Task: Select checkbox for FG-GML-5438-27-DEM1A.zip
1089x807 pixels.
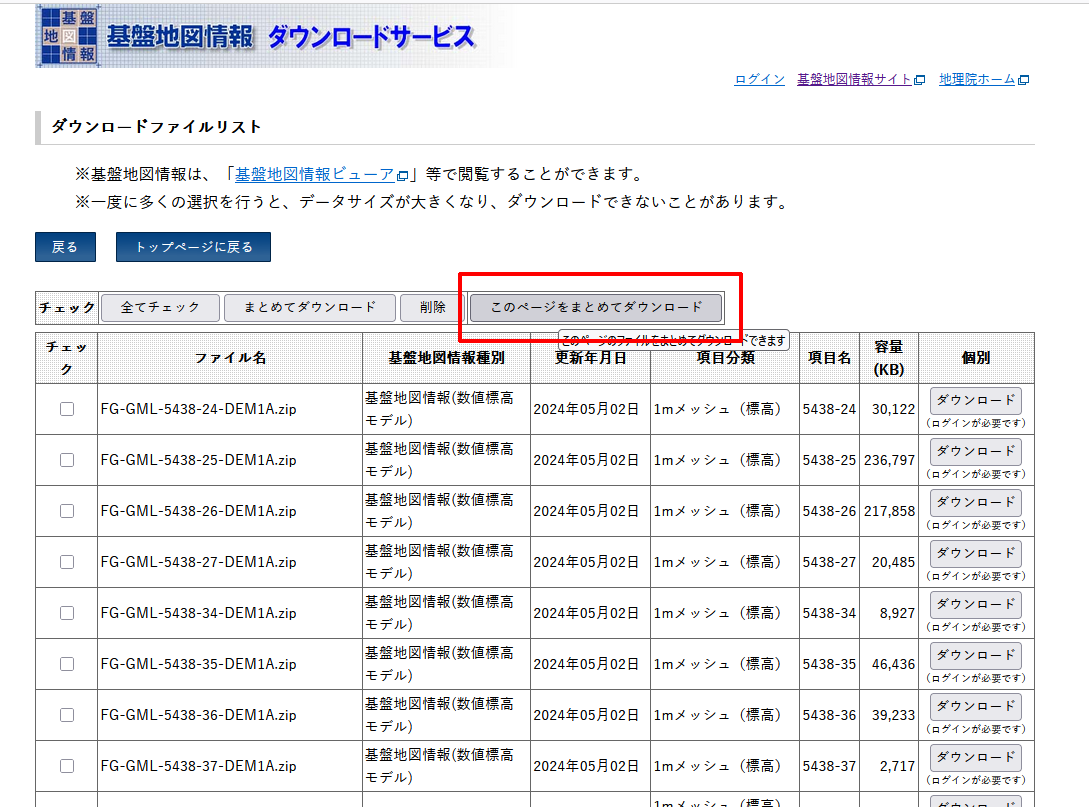Action: pos(67,562)
